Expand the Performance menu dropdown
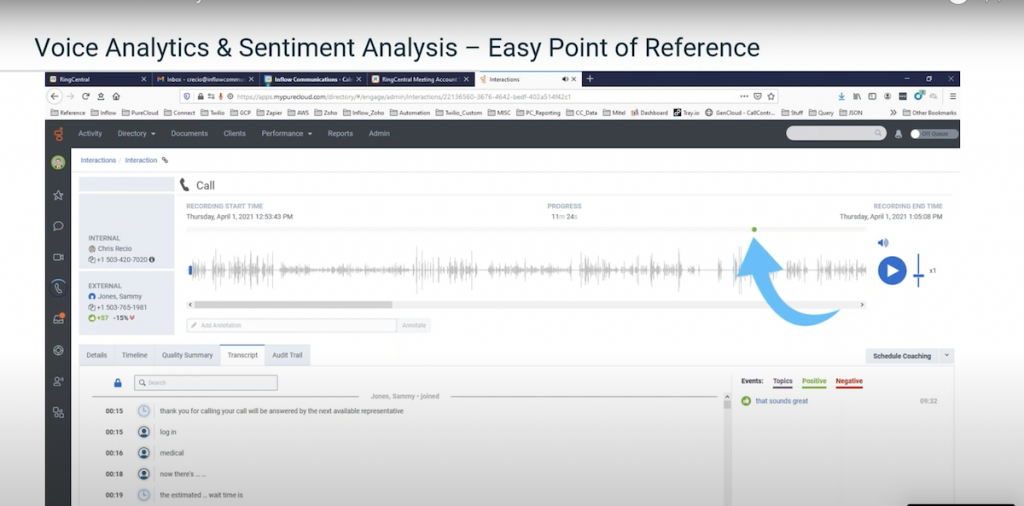The width and height of the screenshot is (1024, 506). (287, 133)
